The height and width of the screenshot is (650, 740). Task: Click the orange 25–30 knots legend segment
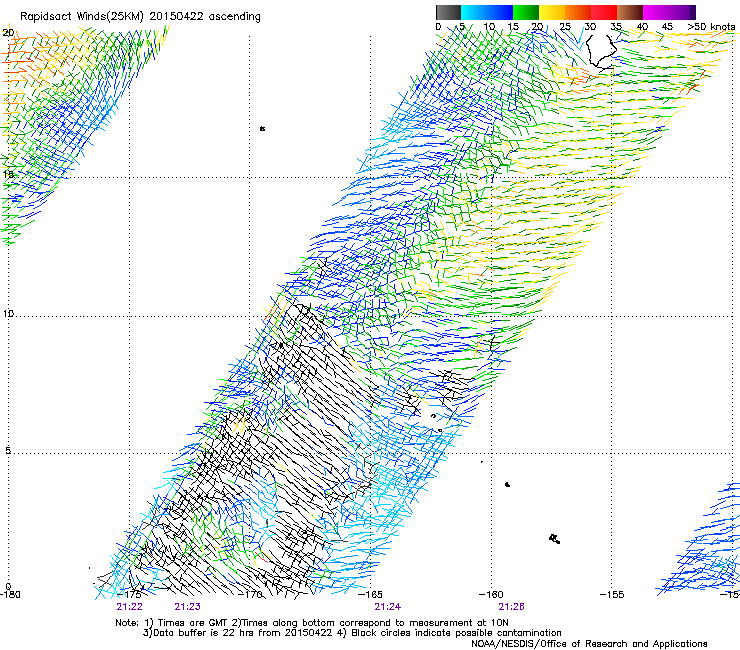click(578, 12)
